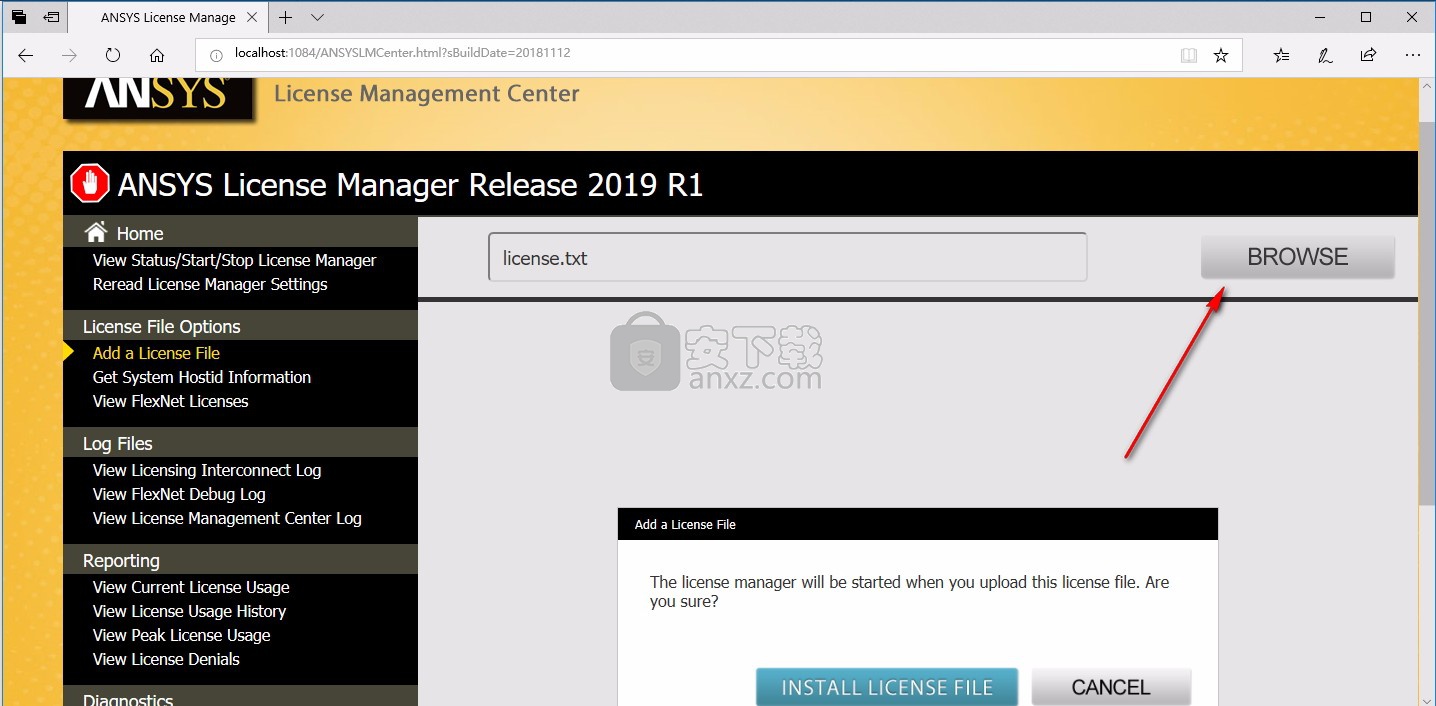This screenshot has width=1436, height=706.
Task: Click the red stop hand status icon
Action: (90, 183)
